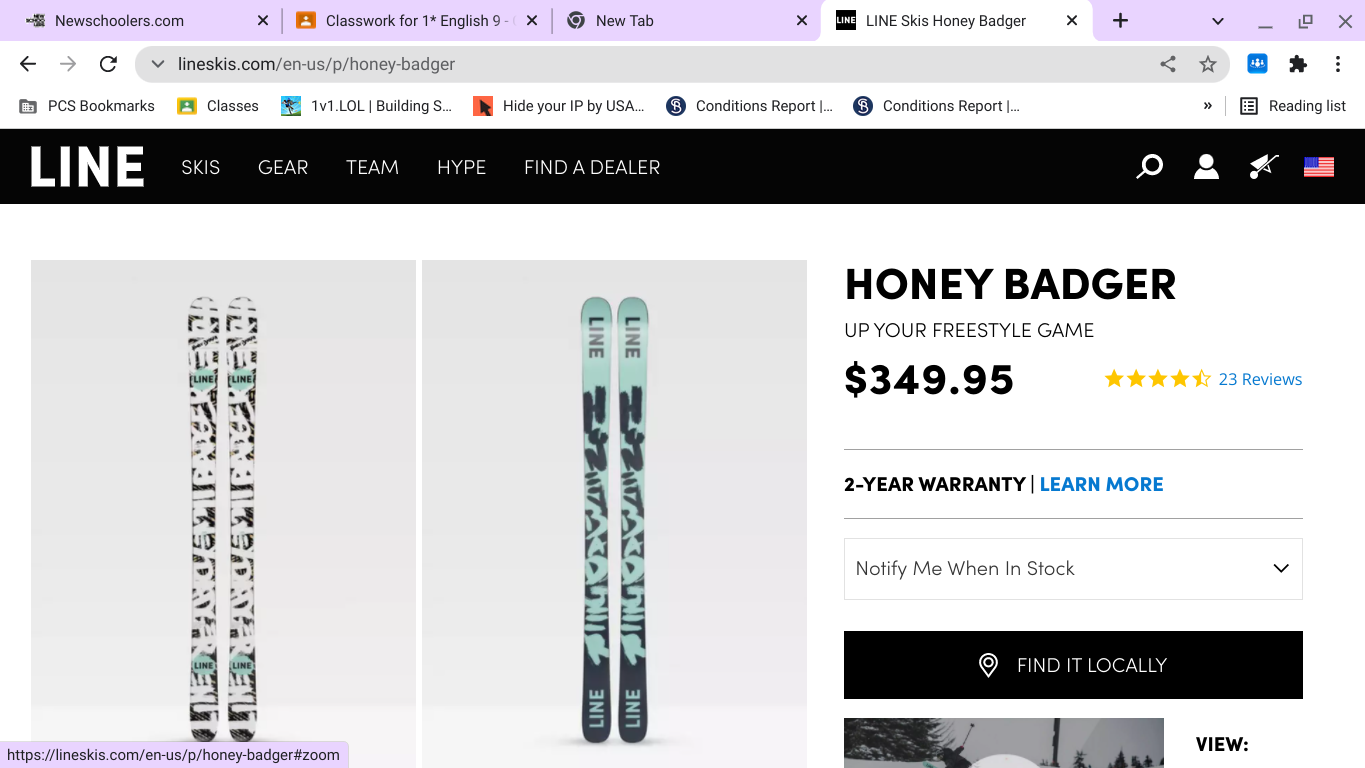The height and width of the screenshot is (768, 1365).
Task: Open the site search magnifier icon
Action: pyautogui.click(x=1150, y=167)
